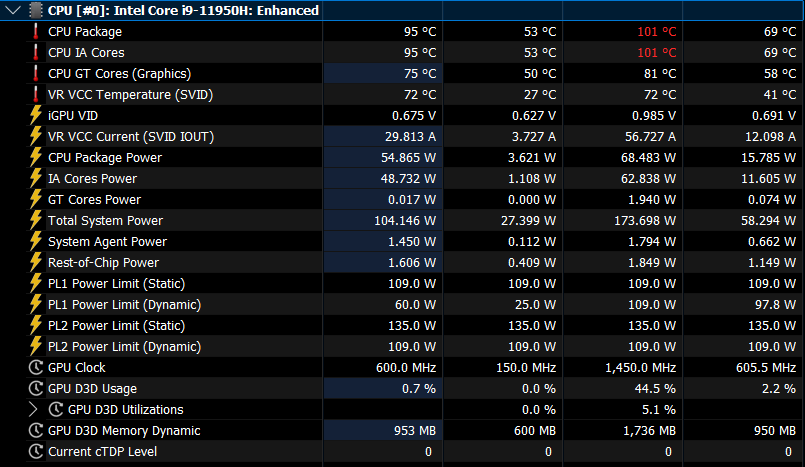The height and width of the screenshot is (467, 805).
Task: Click the clock icon beside GPU Clock
Action: [35, 367]
